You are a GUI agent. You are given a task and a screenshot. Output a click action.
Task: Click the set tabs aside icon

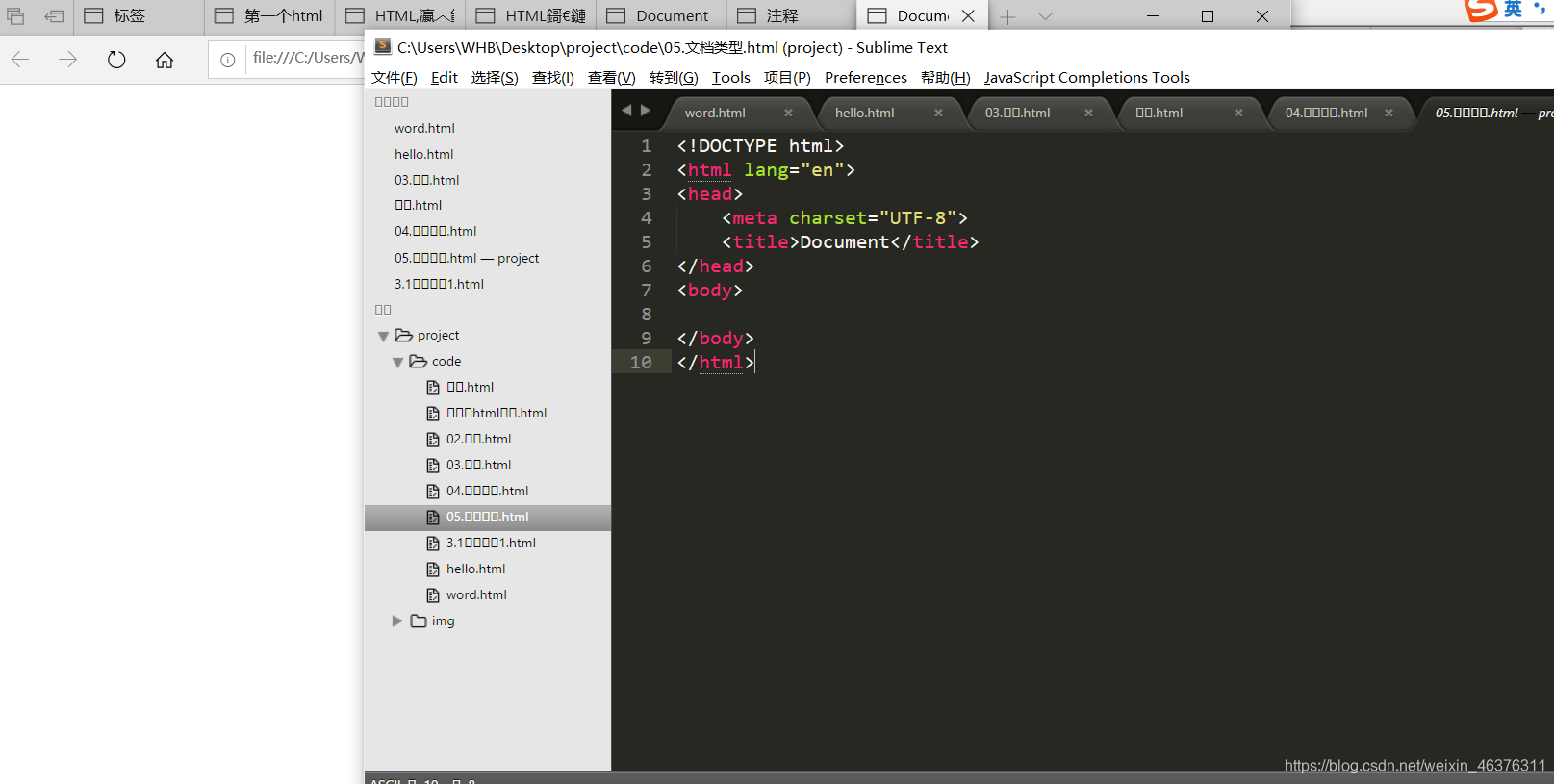tap(54, 16)
